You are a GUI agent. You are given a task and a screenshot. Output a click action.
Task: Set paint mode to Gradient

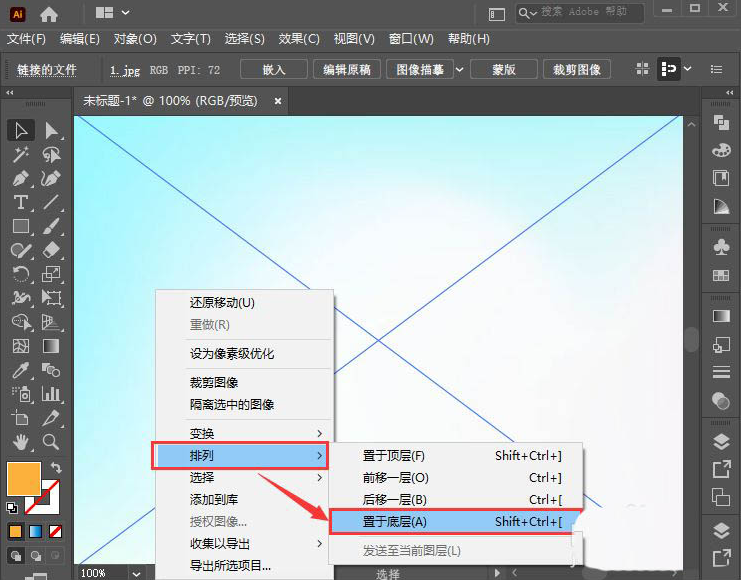pos(35,531)
